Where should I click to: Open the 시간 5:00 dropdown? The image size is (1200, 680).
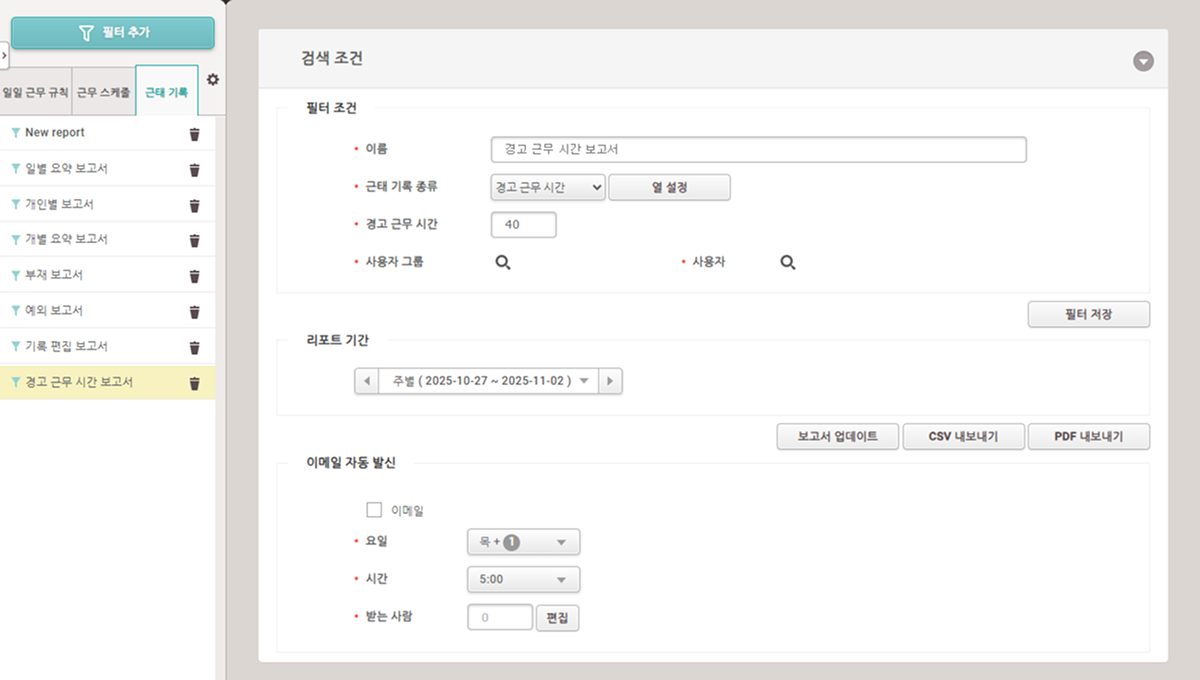pos(523,580)
